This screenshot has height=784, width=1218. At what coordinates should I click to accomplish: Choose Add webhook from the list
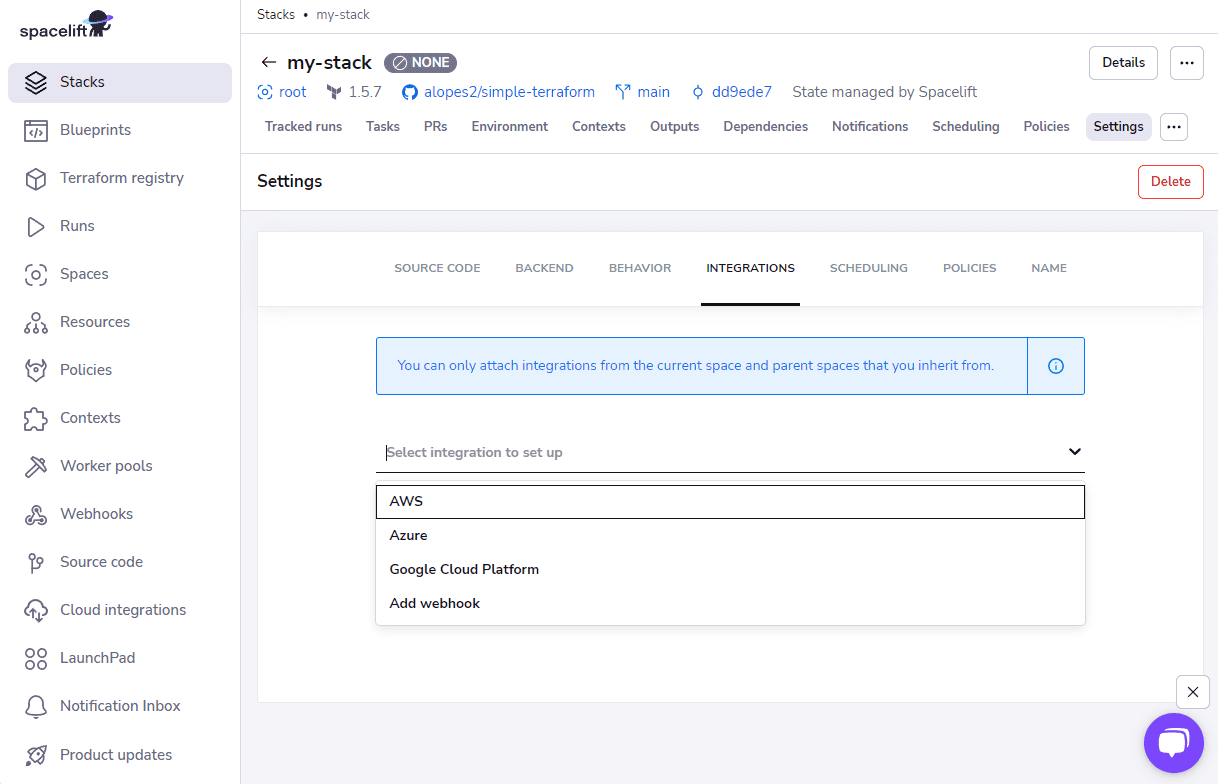coord(730,604)
